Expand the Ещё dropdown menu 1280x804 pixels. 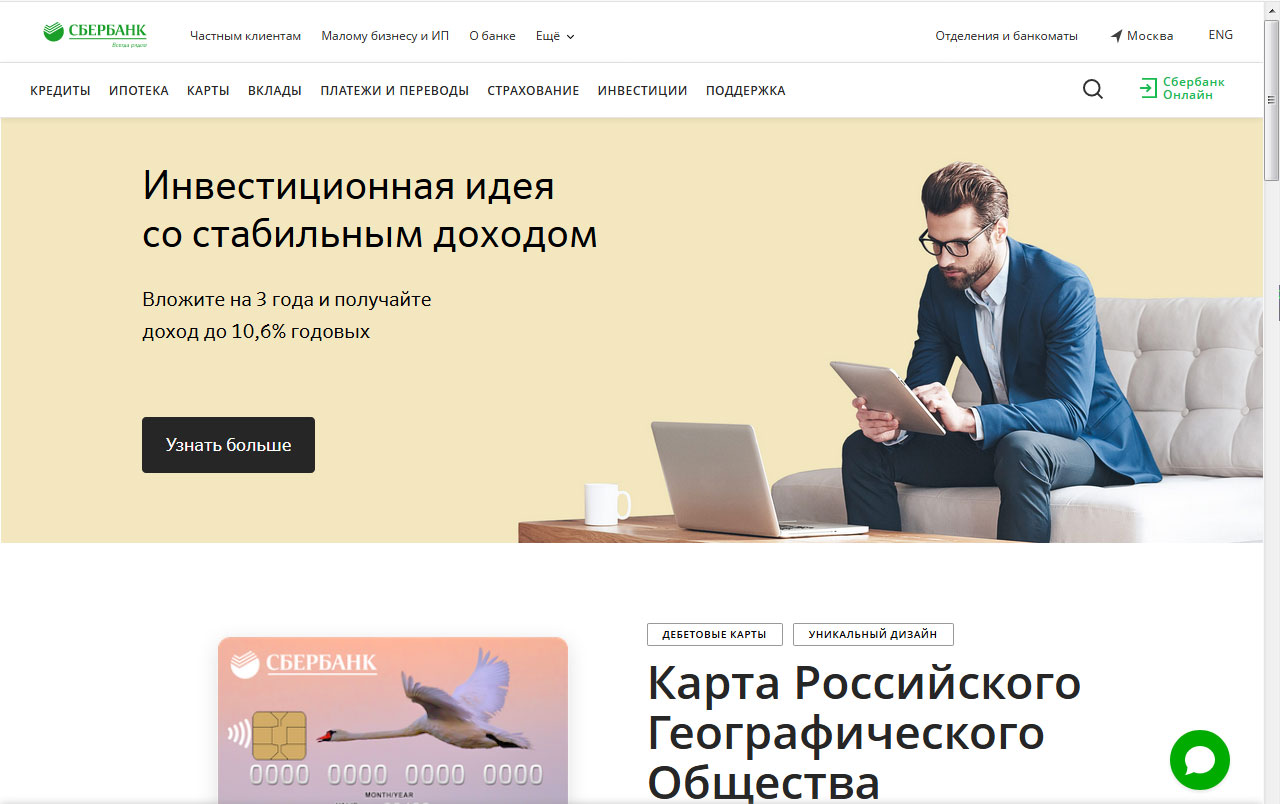555,36
